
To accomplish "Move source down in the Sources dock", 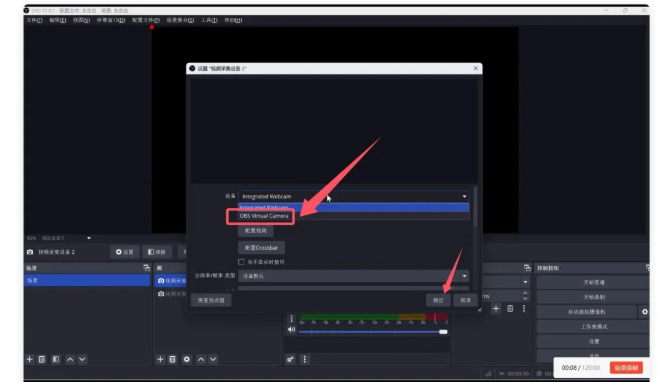I will pos(213,359).
